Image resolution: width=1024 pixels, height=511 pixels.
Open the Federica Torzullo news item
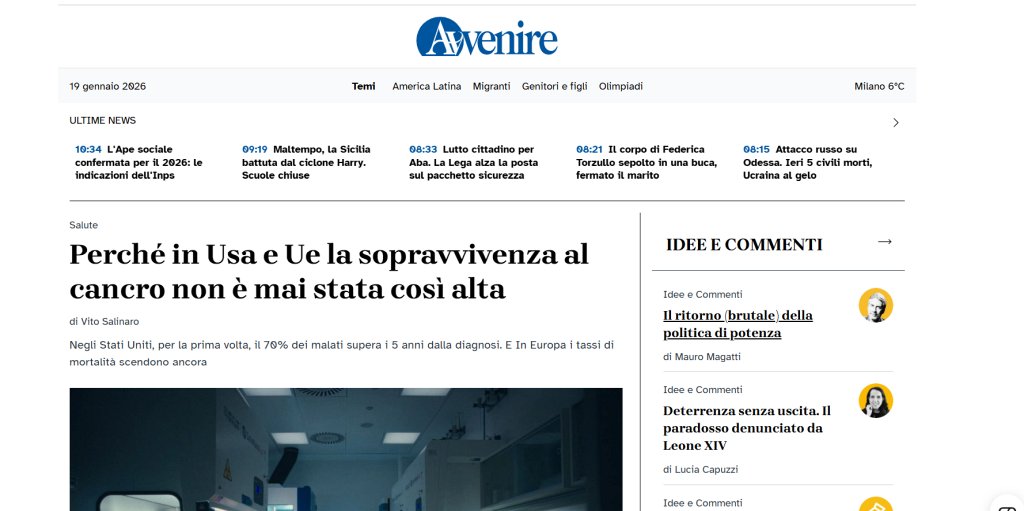click(640, 162)
